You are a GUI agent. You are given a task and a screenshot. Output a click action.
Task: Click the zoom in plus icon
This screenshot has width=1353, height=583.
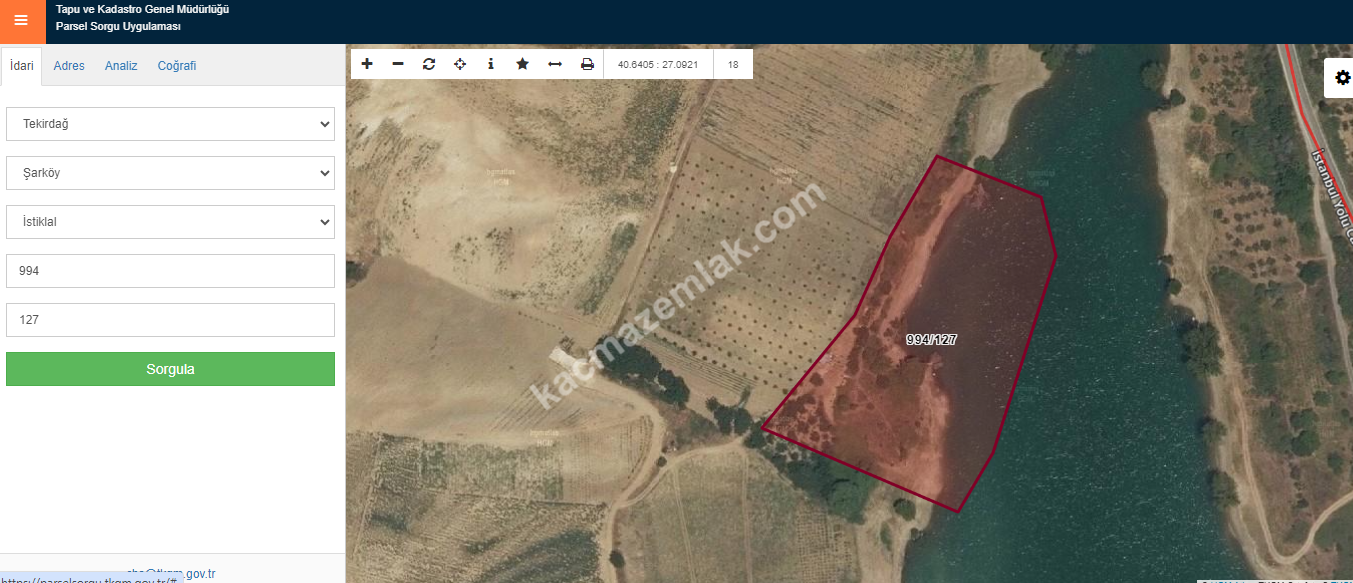(367, 64)
